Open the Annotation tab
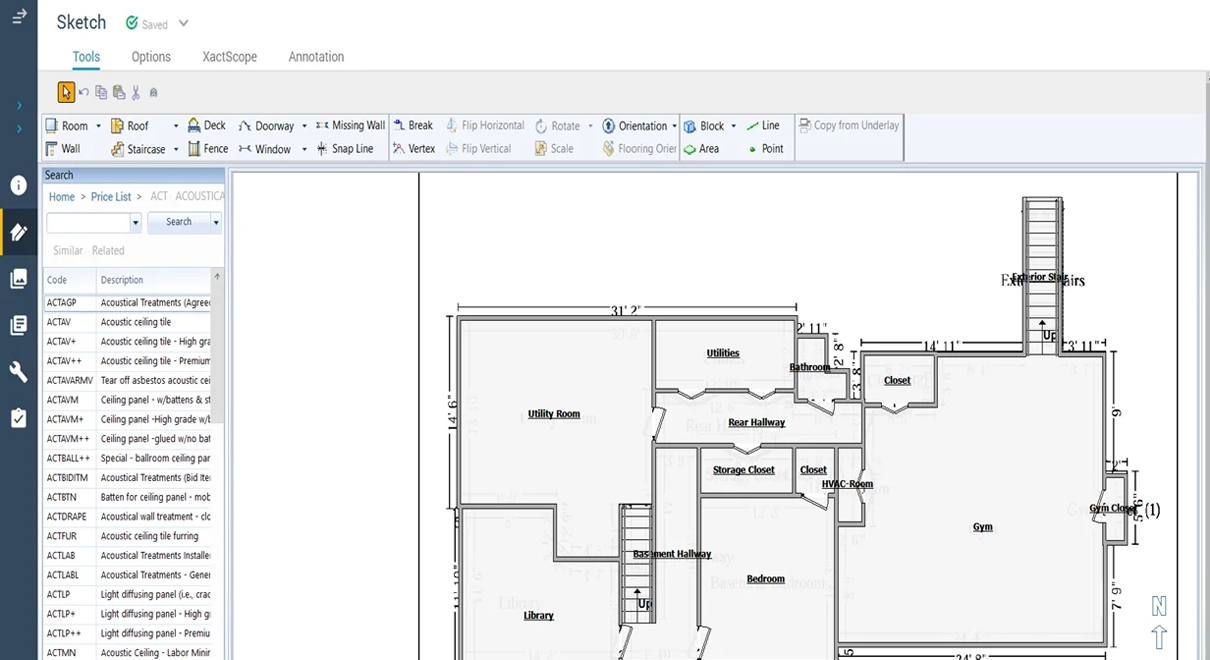This screenshot has height=660, width=1210. (x=316, y=57)
